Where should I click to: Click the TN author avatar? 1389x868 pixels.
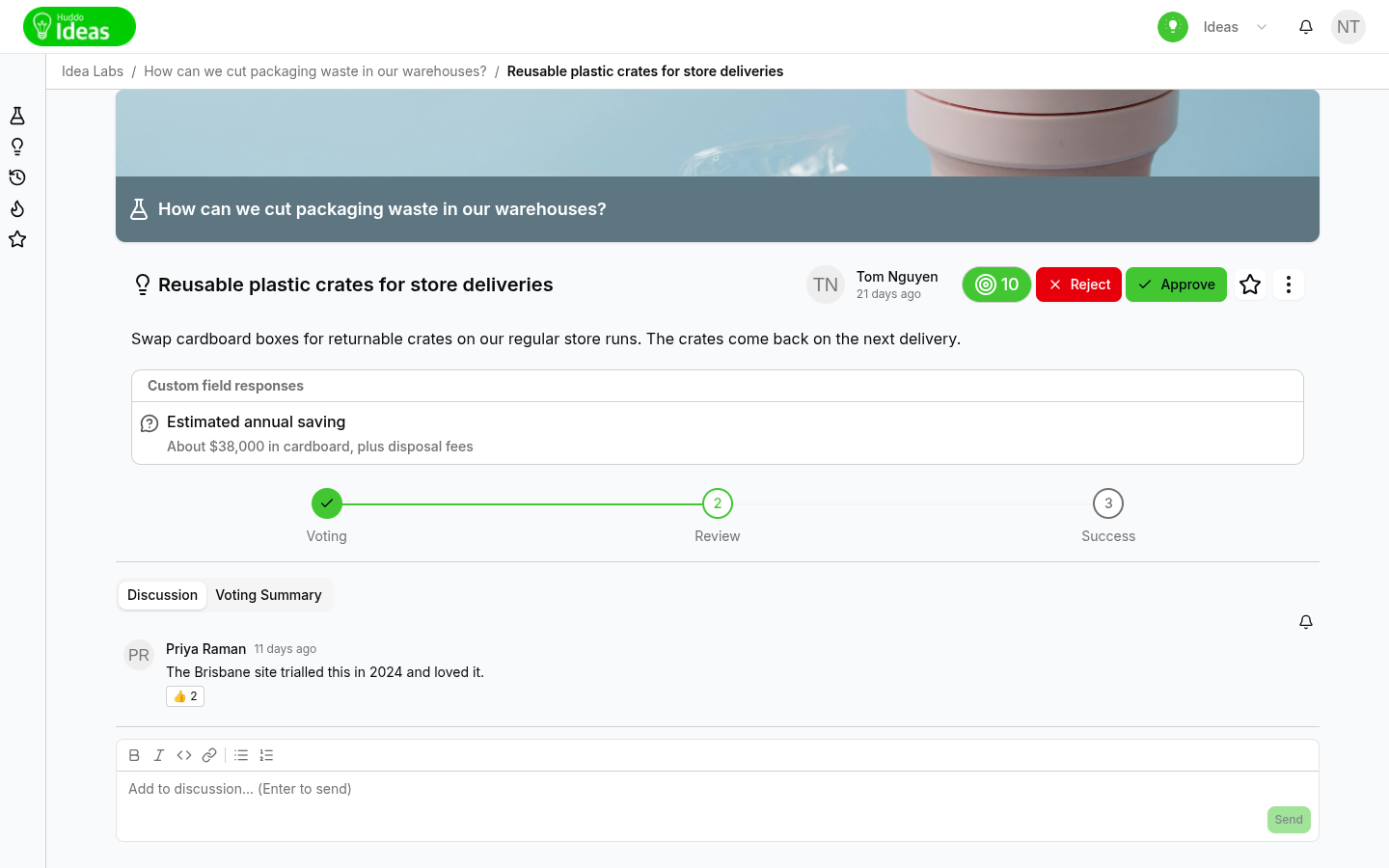[826, 285]
